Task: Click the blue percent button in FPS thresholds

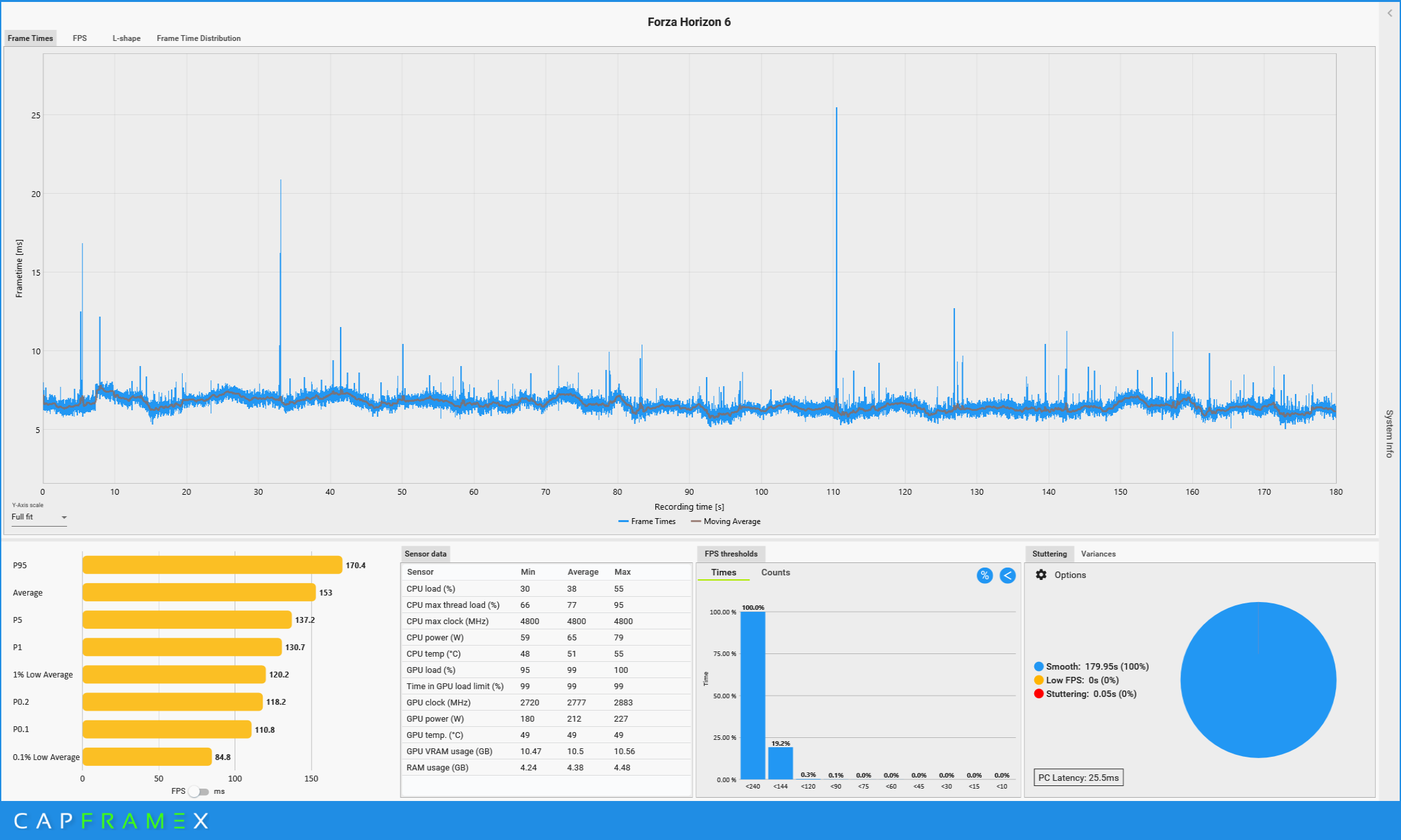Action: [984, 575]
